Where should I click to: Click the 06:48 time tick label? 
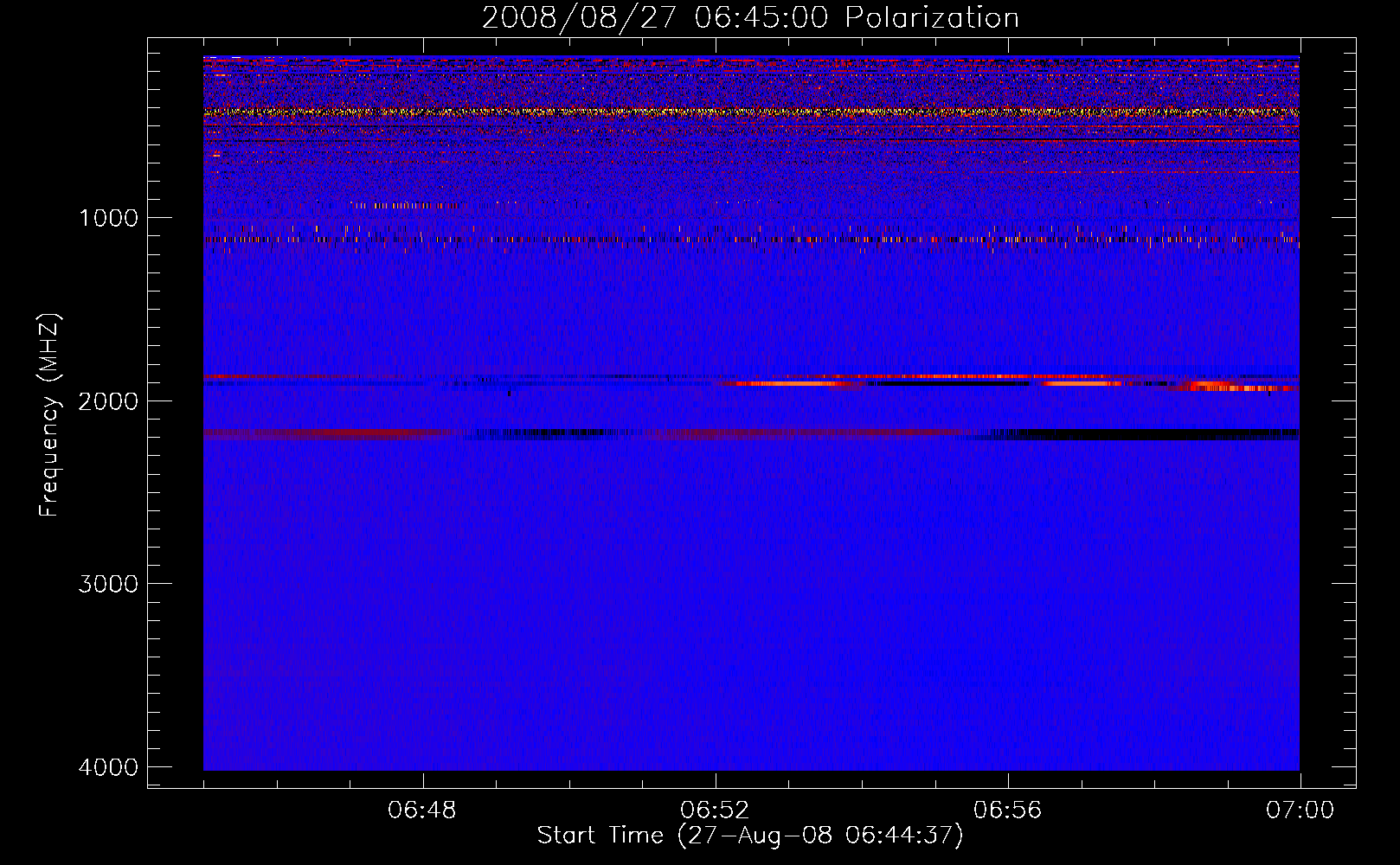coord(422,811)
